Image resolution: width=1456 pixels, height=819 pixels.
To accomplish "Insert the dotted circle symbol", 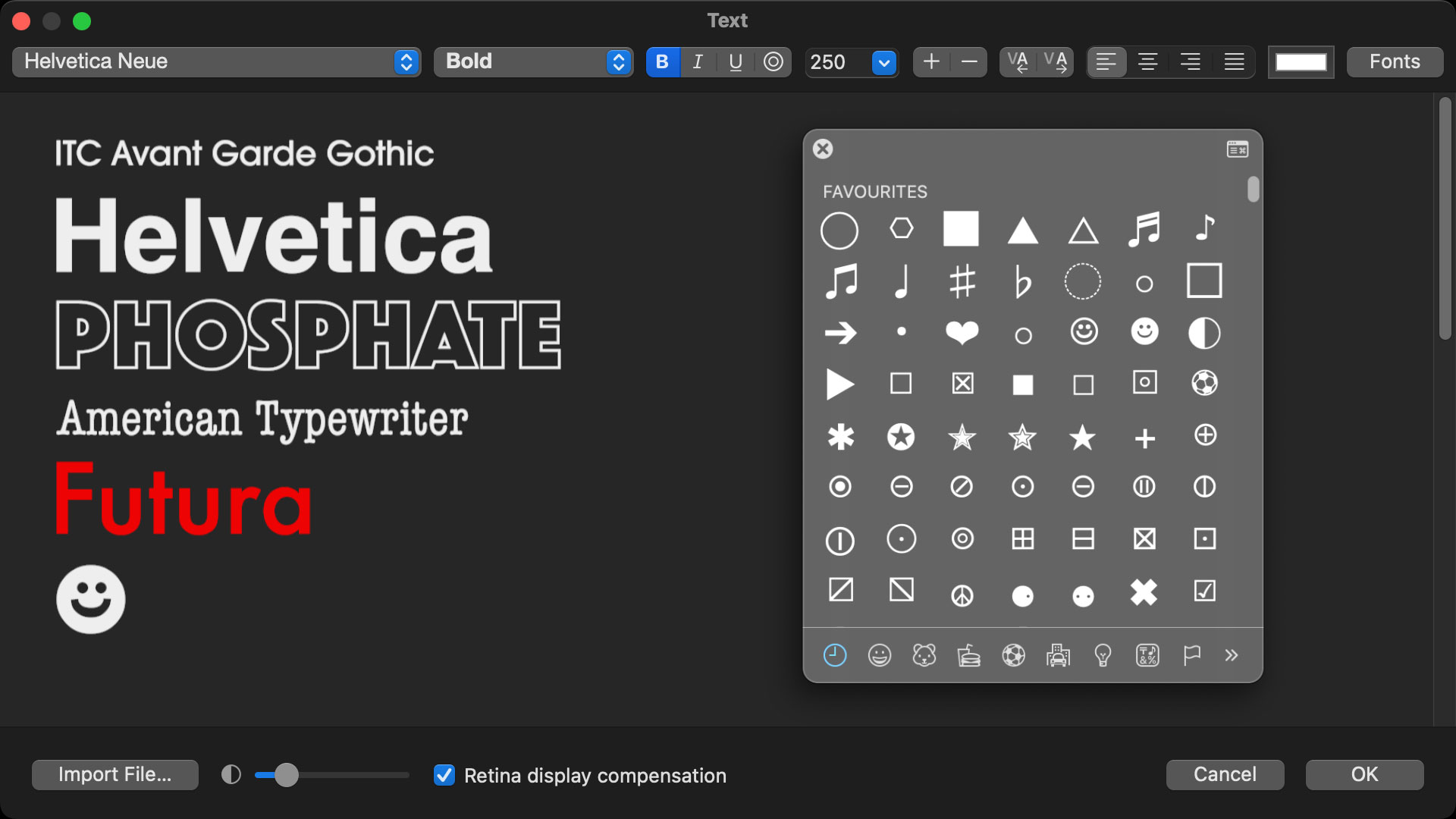I will 1083,282.
